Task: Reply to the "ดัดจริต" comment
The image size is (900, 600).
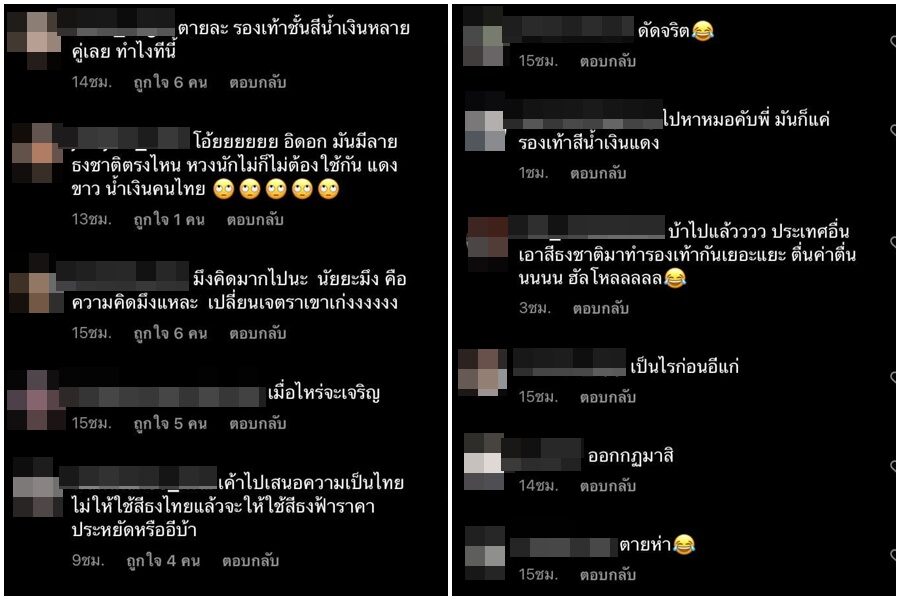Action: 608,61
